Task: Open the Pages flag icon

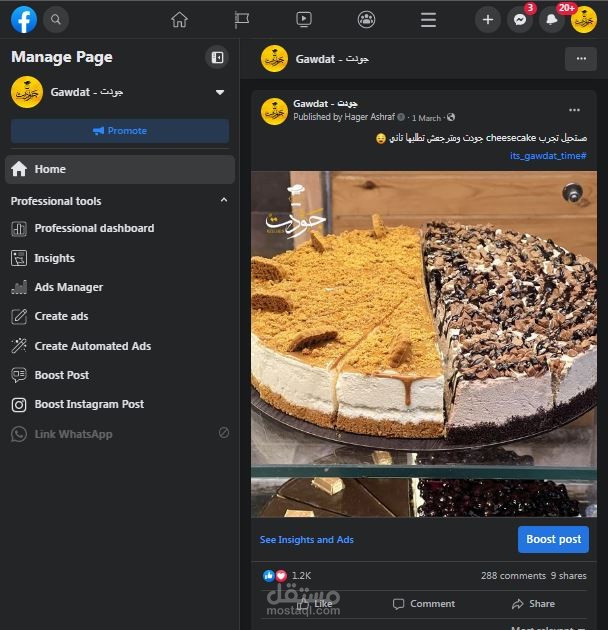Action: pyautogui.click(x=242, y=19)
